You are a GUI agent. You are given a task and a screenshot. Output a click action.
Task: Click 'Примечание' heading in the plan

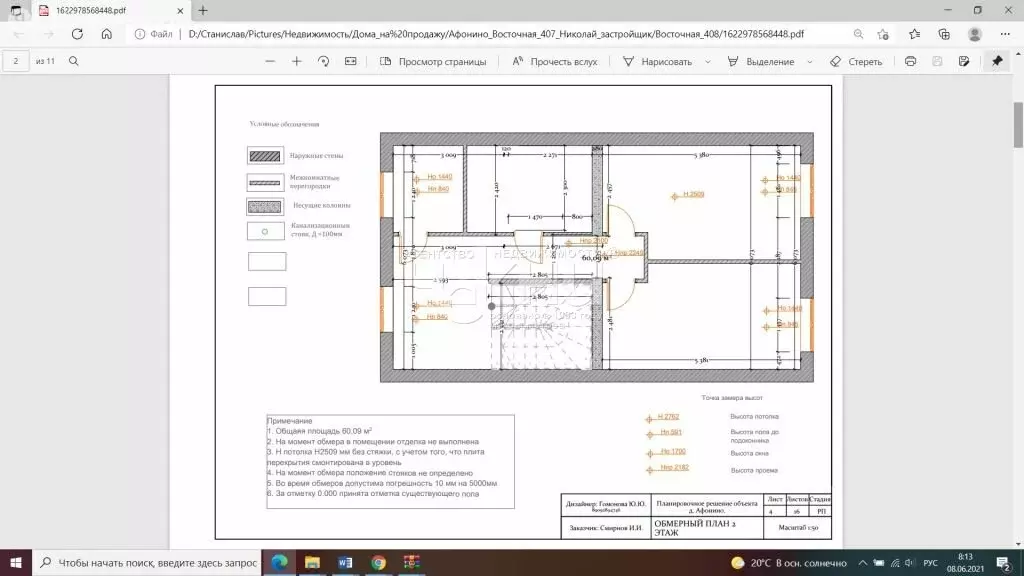click(289, 421)
